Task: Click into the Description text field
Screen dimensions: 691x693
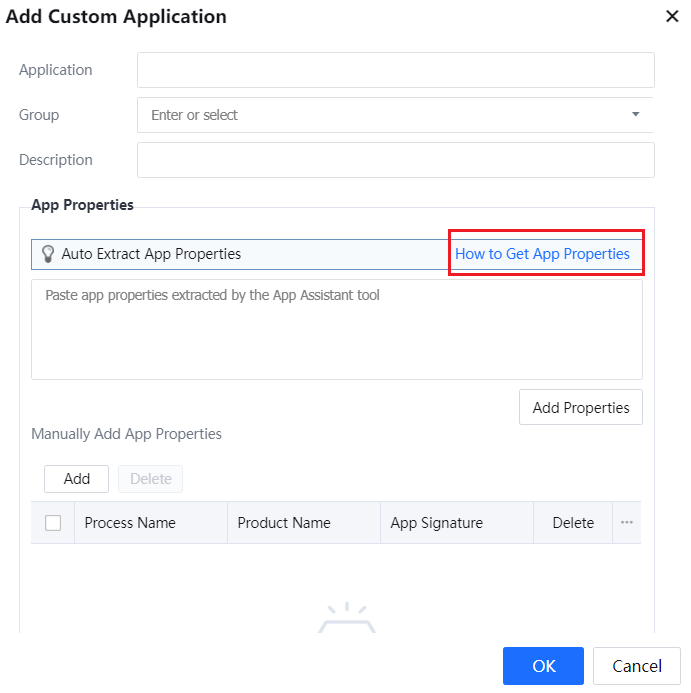Action: [395, 160]
